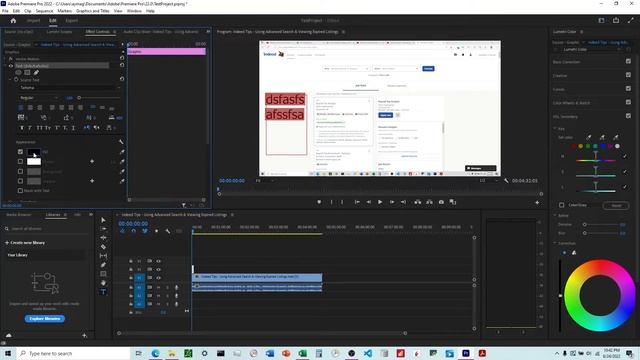Enable the Shadow checkbox
The image size is (640, 360).
pos(20,181)
